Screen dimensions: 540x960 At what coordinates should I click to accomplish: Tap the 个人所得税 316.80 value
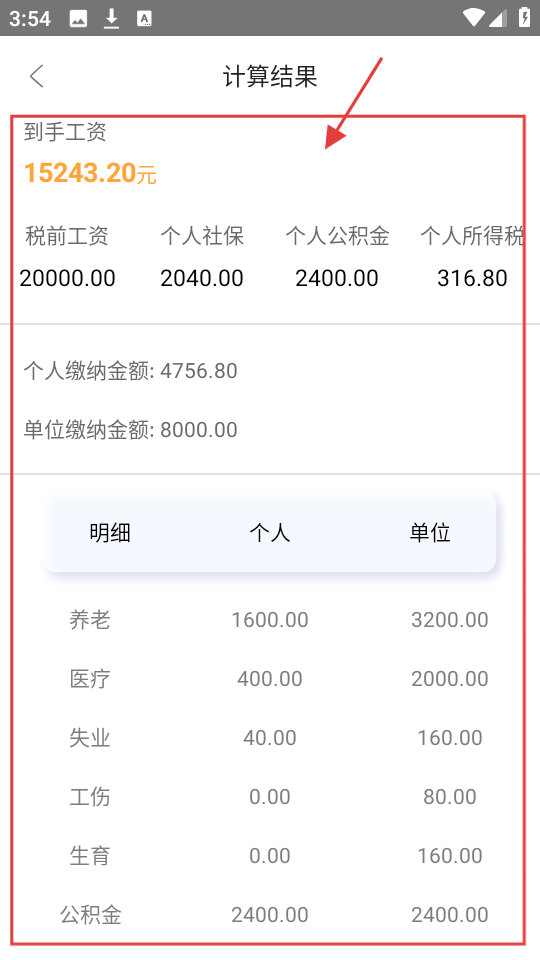tap(472, 279)
